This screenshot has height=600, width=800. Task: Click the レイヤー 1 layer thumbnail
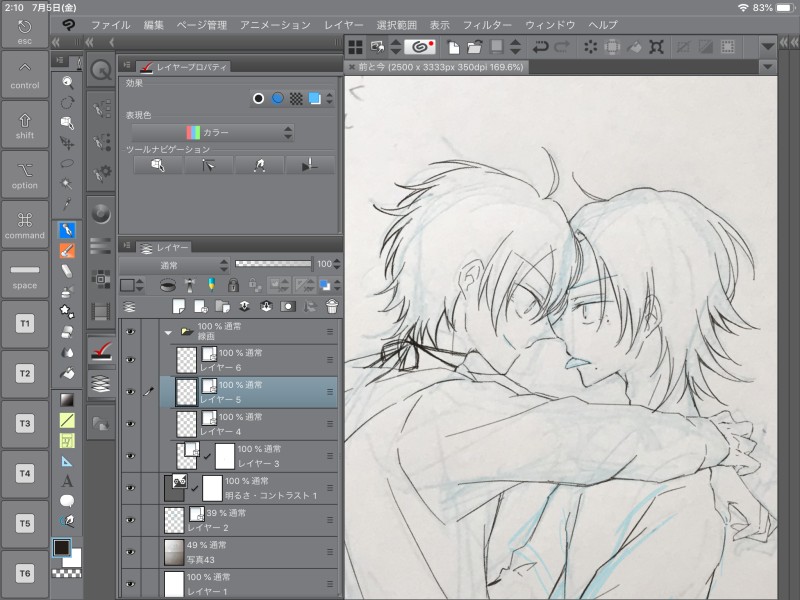click(x=174, y=584)
